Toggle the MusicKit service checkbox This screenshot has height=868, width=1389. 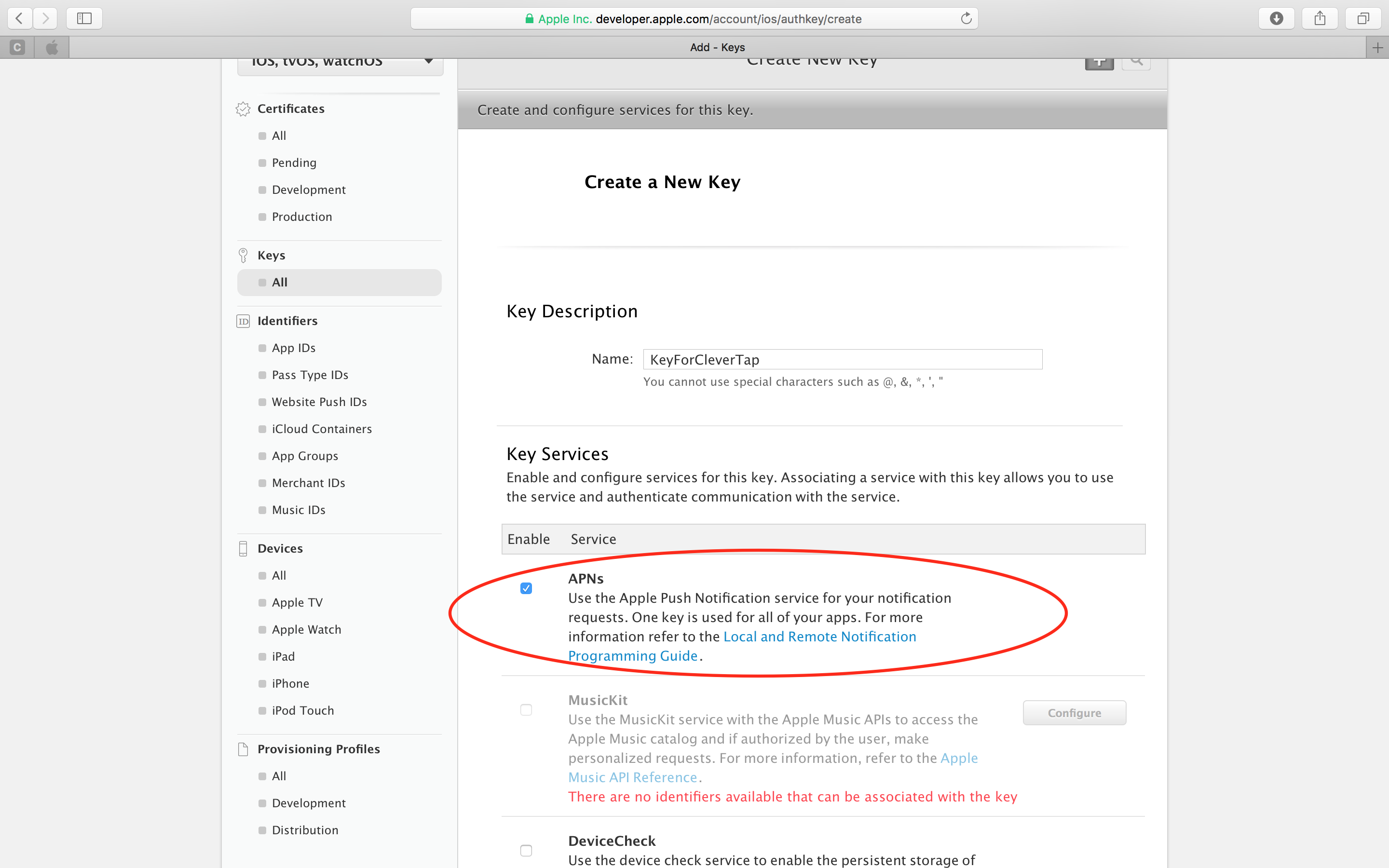(x=526, y=710)
